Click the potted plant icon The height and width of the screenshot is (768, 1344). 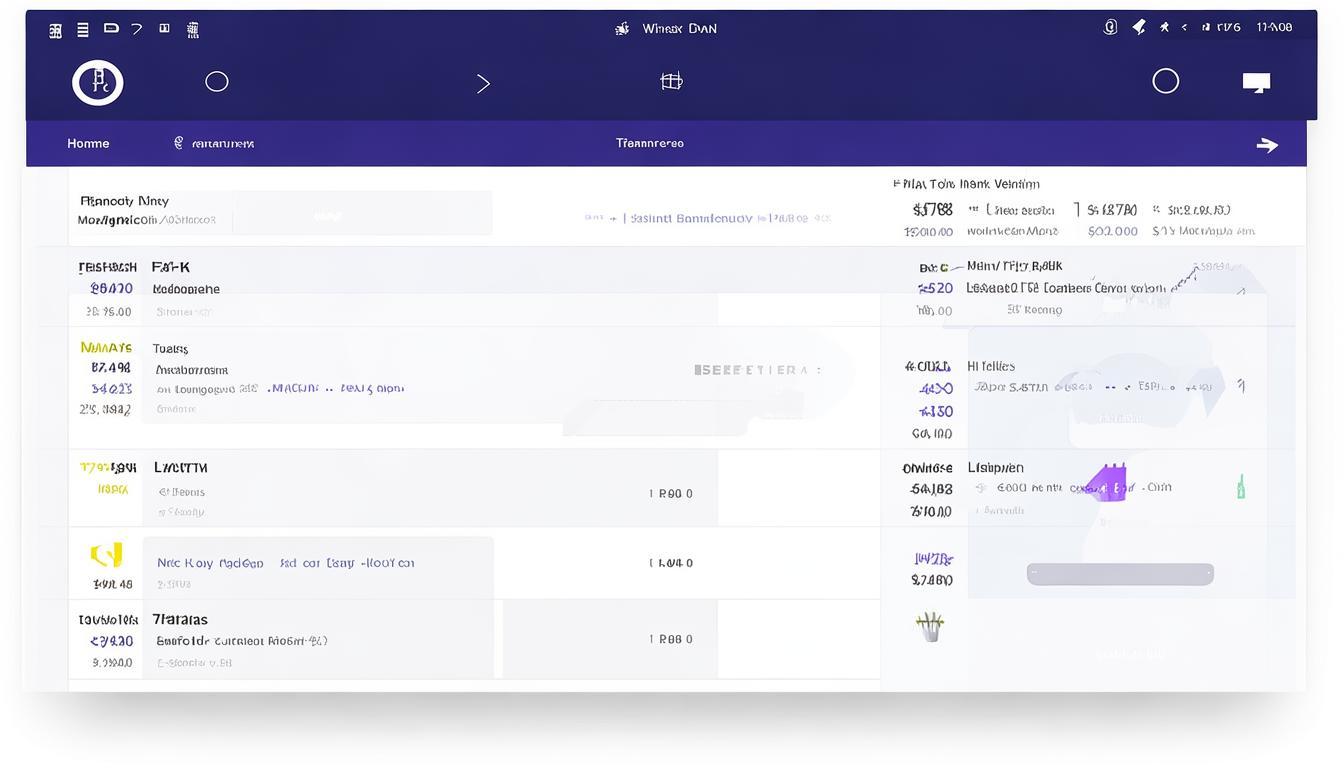click(930, 627)
